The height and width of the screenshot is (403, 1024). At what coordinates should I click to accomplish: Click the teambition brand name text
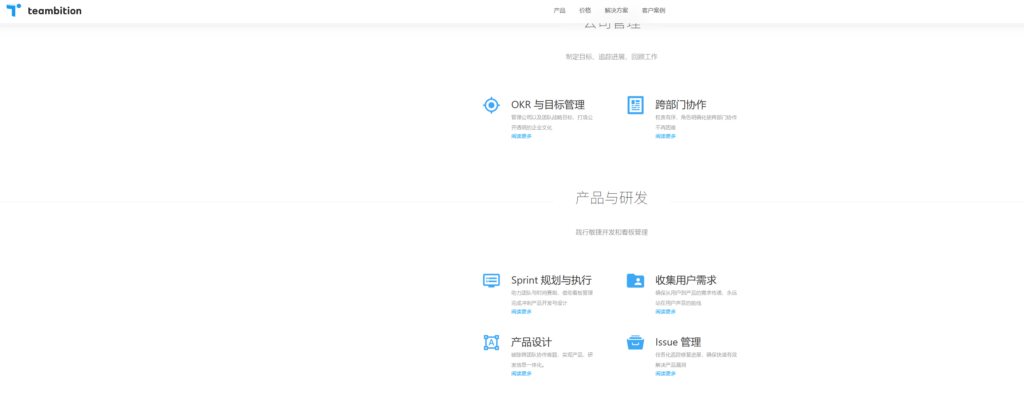(x=55, y=10)
